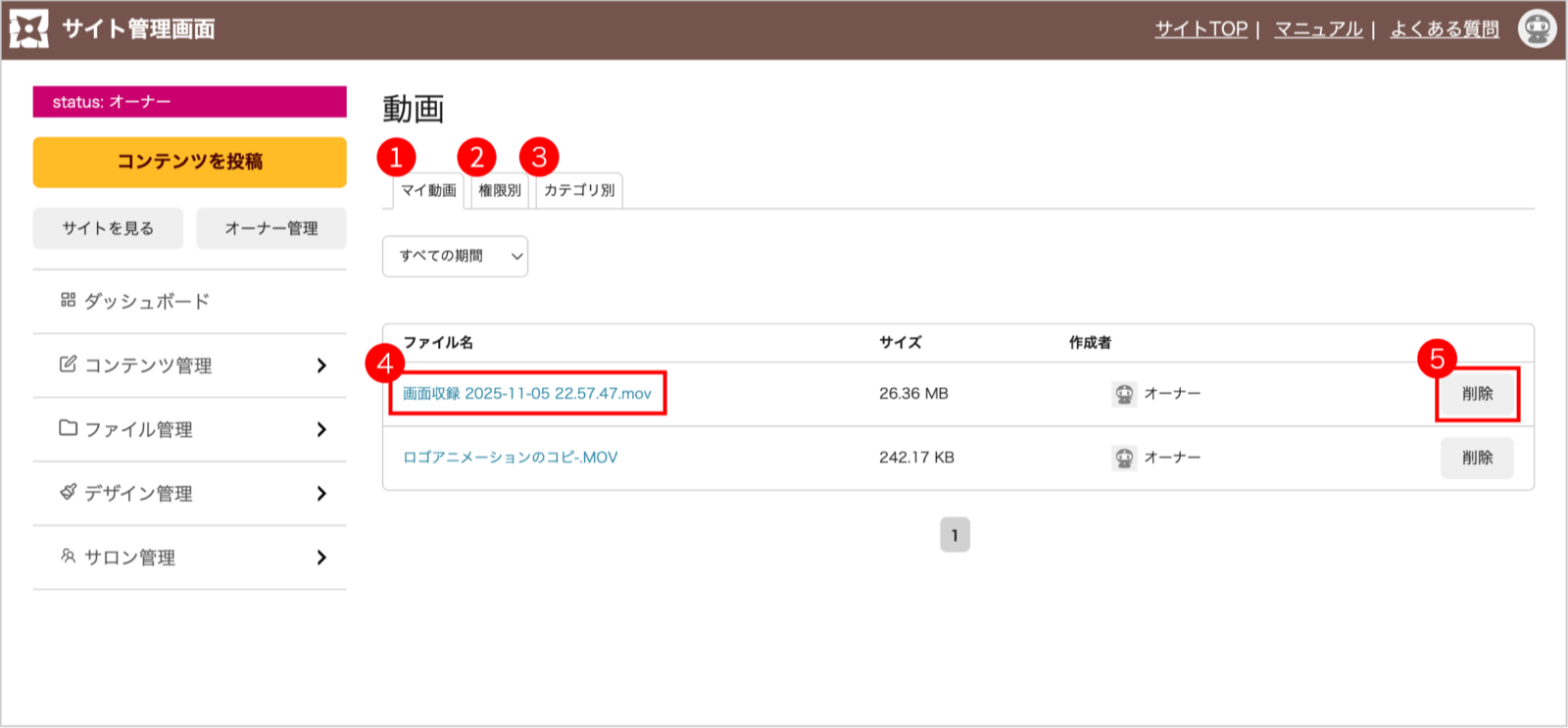Click owner avatar in the 画面収録 row
The height and width of the screenshot is (728, 1568).
click(x=1124, y=394)
